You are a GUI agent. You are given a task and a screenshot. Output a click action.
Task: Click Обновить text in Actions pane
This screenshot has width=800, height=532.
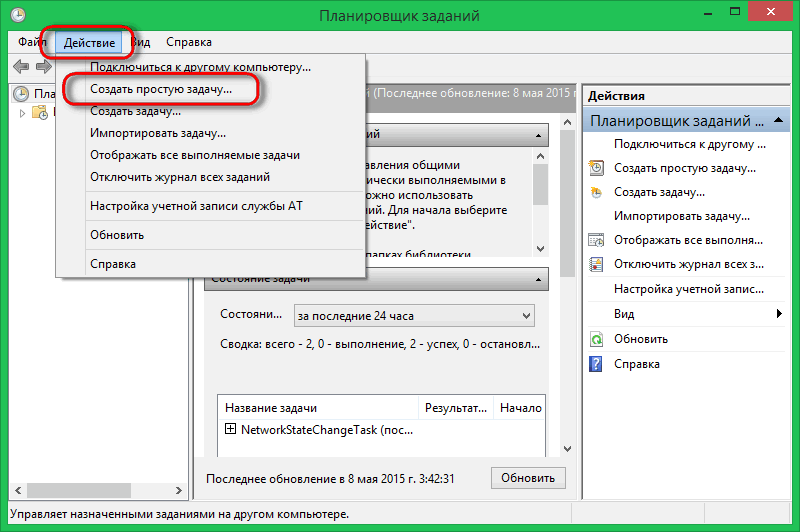click(x=641, y=339)
